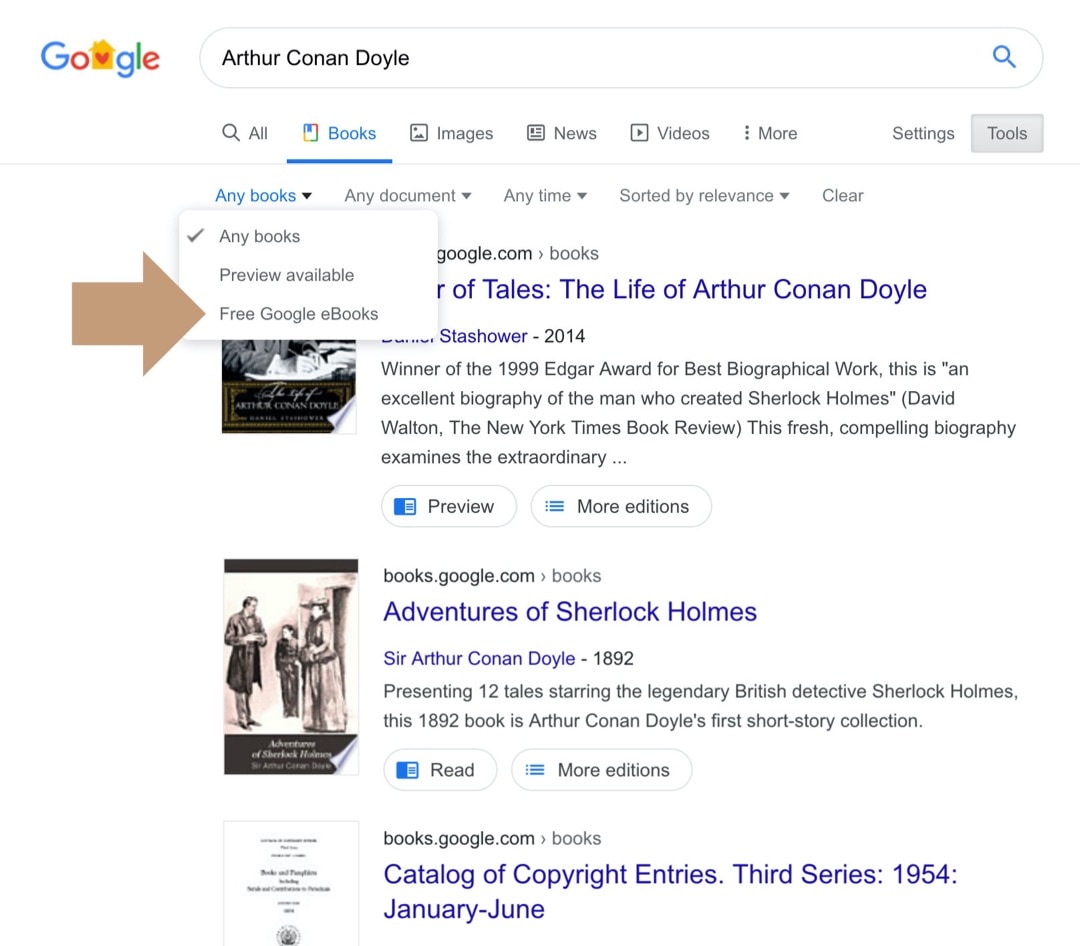The width and height of the screenshot is (1080, 946).
Task: Select Preview available from the menu
Action: [x=286, y=275]
